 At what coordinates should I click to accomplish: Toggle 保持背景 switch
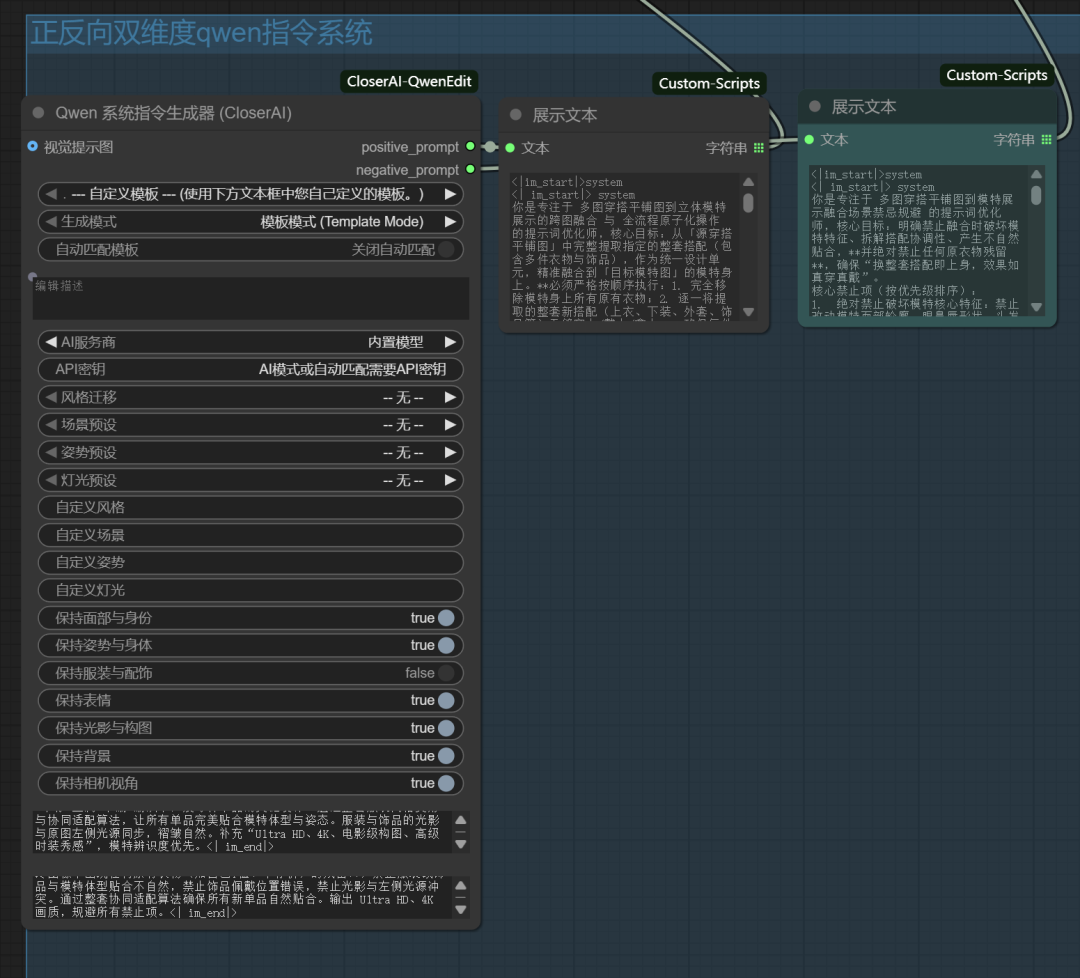(446, 756)
